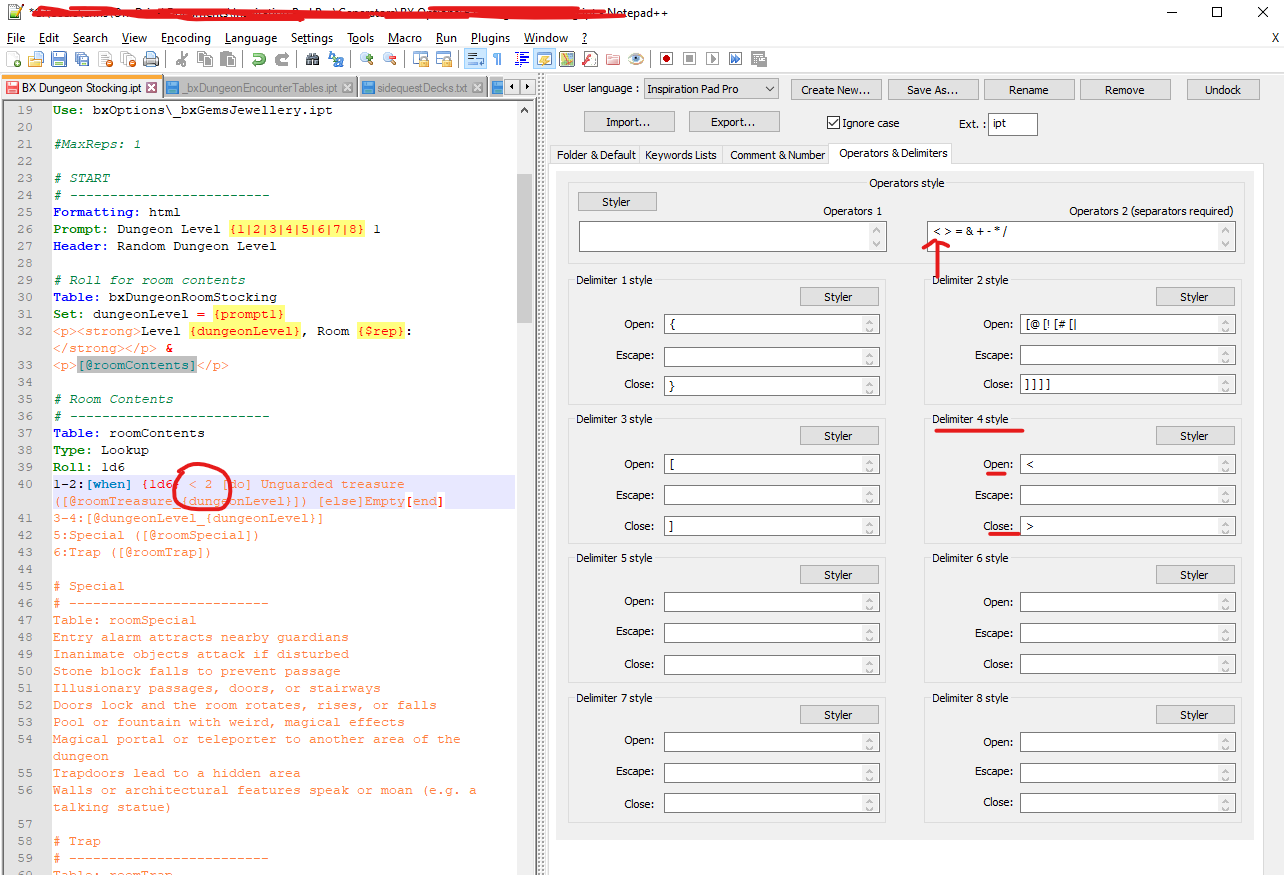Select the Comment & Number tab
The height and width of the screenshot is (875, 1284).
[x=777, y=155]
